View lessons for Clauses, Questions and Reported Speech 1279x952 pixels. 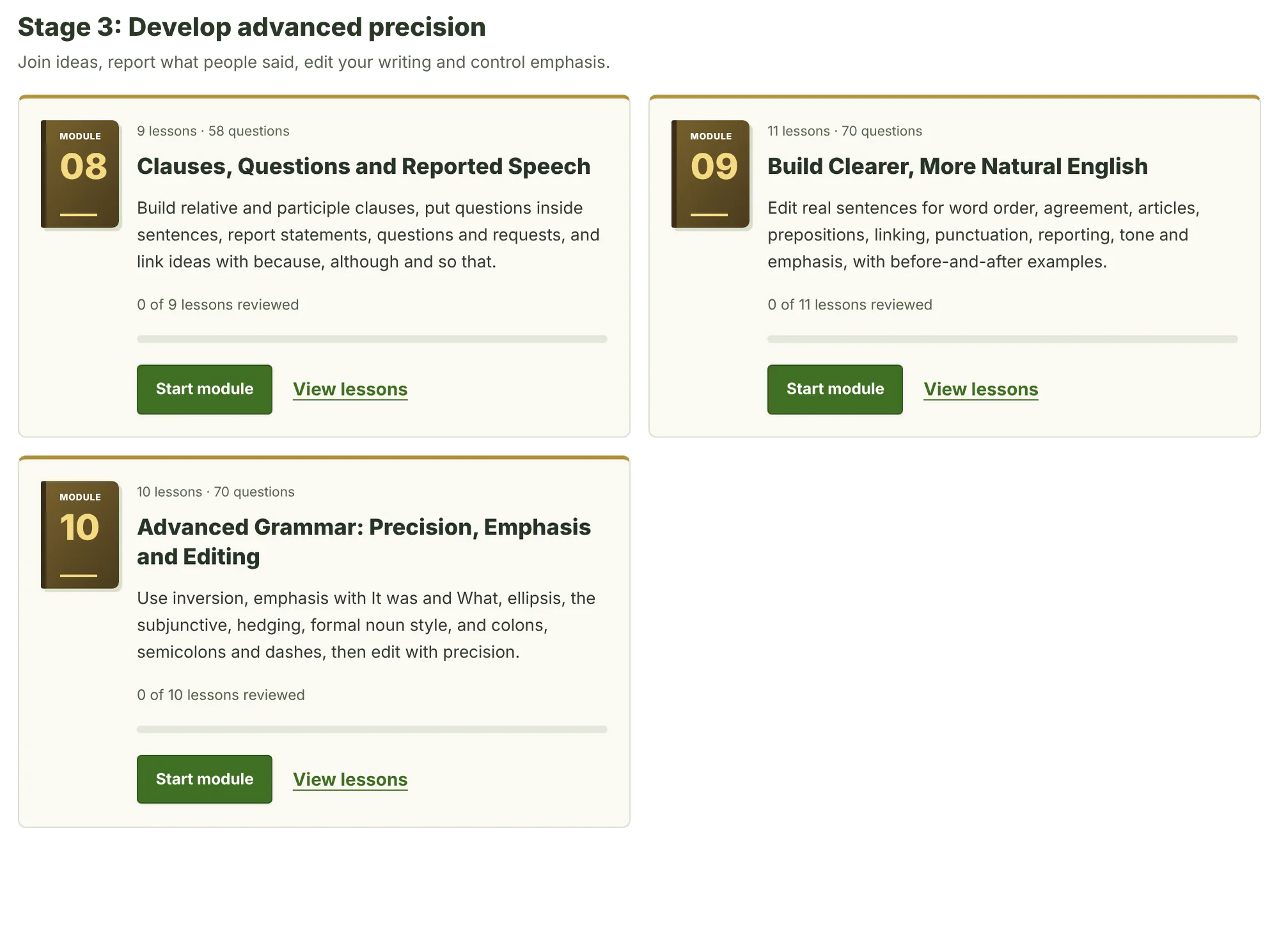350,389
